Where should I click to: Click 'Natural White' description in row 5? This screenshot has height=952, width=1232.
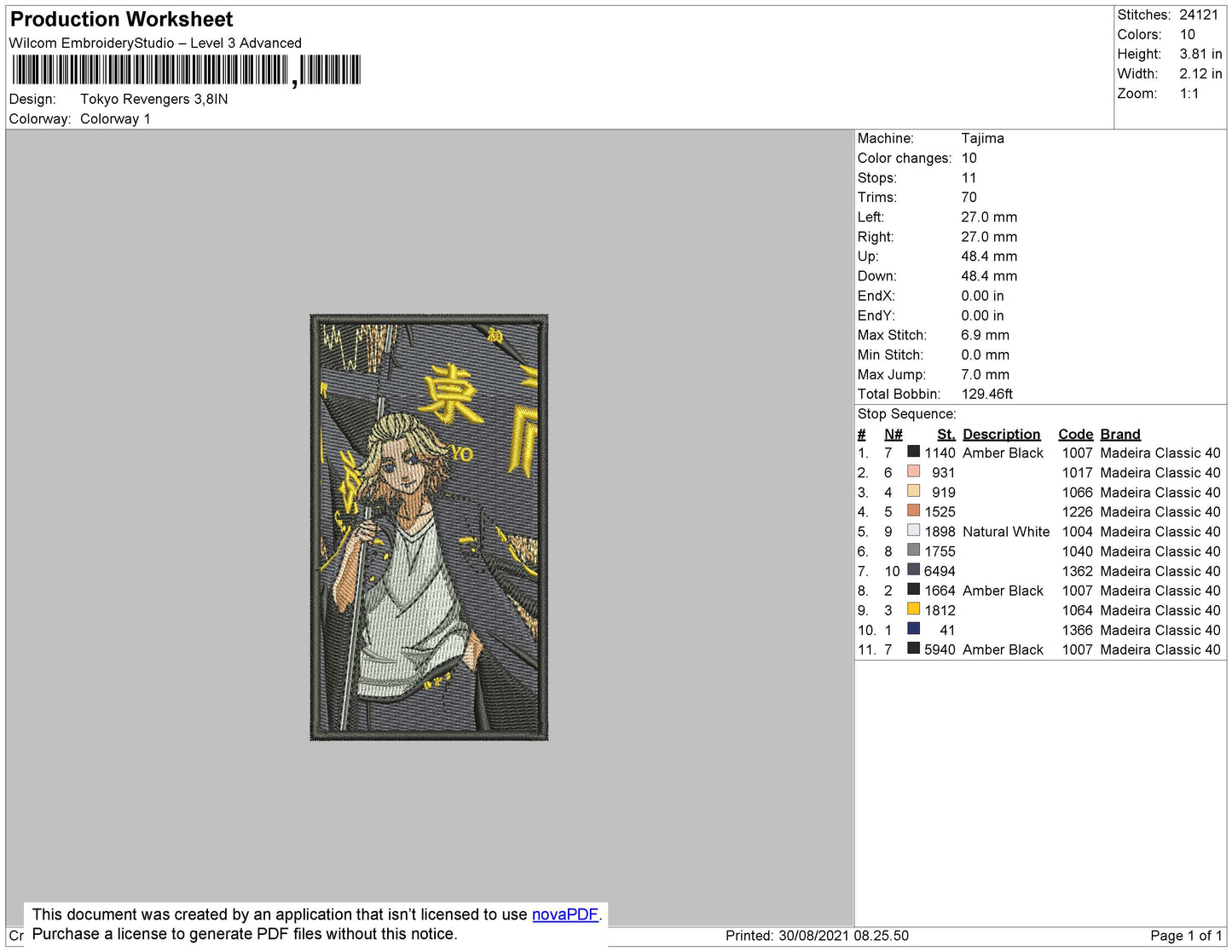1006,532
